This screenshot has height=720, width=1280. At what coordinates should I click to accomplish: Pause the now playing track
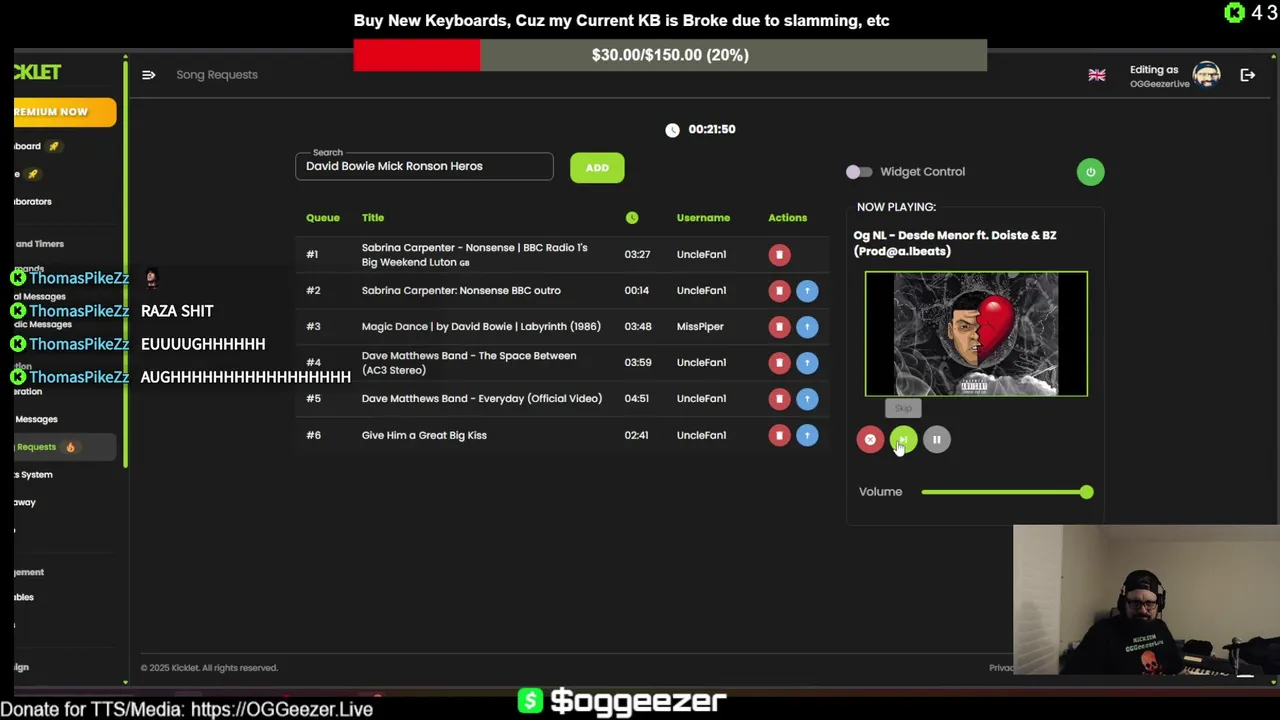(936, 440)
